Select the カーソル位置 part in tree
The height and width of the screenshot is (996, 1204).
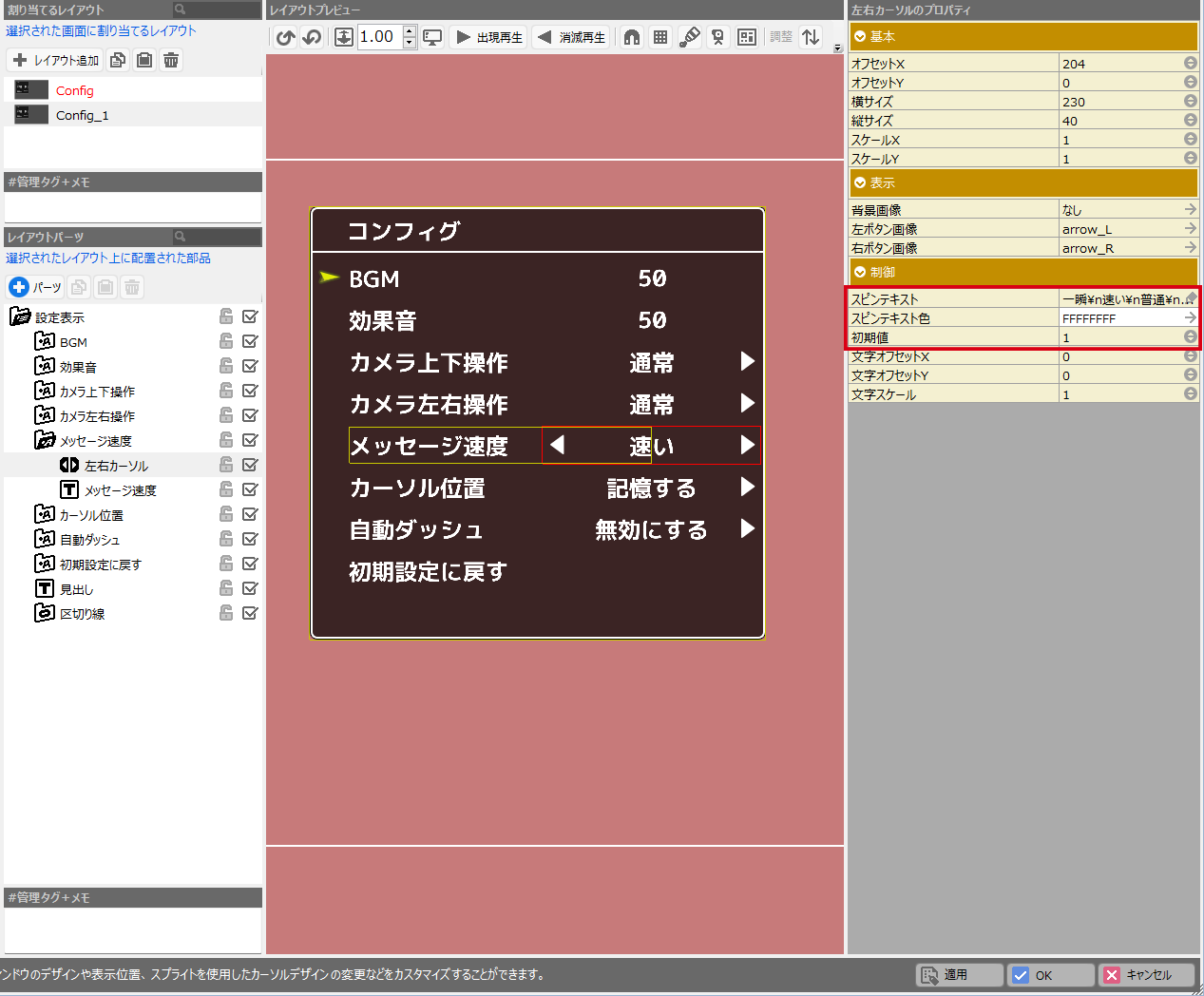91,515
